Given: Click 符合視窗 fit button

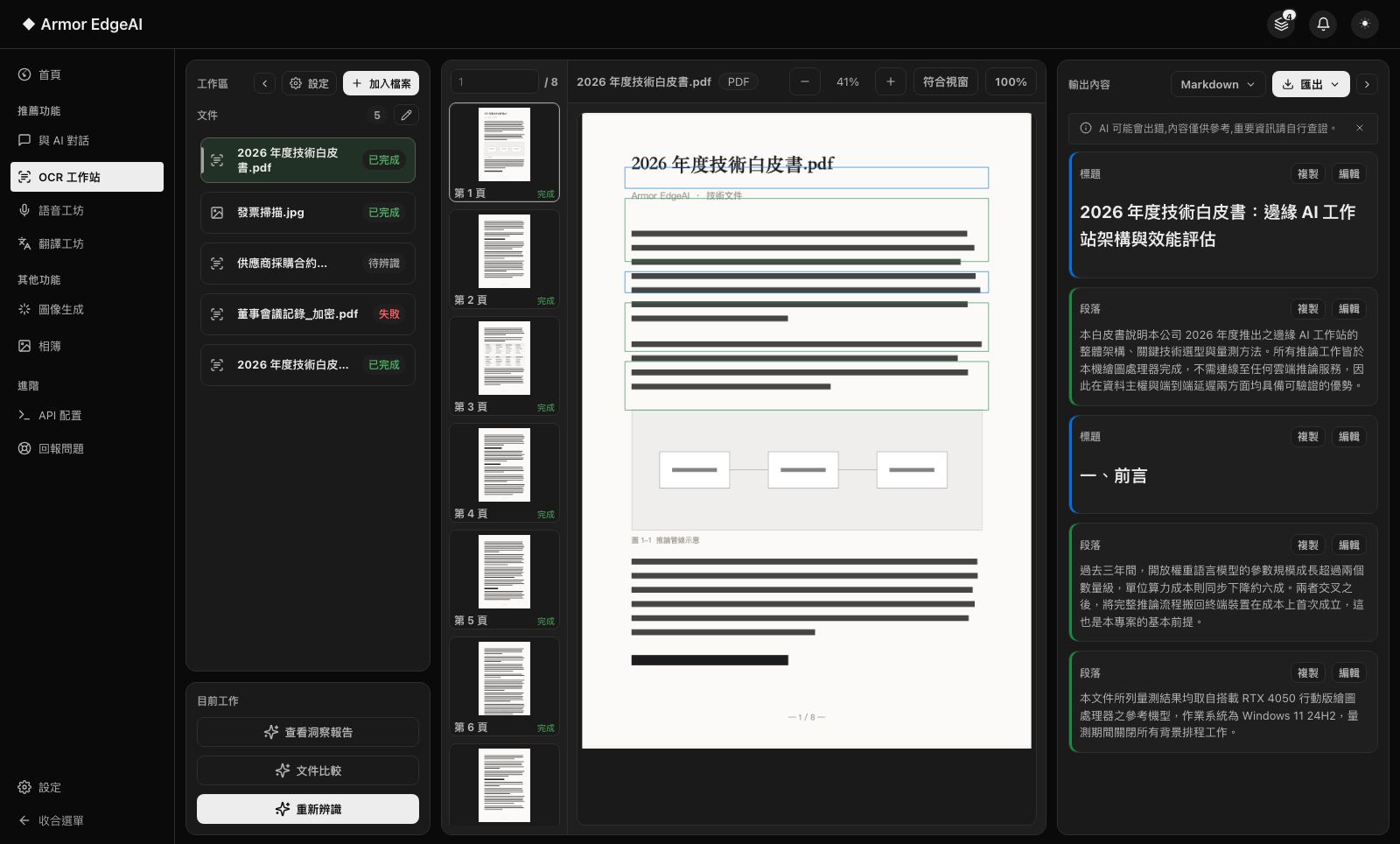Looking at the screenshot, I should pos(946,81).
